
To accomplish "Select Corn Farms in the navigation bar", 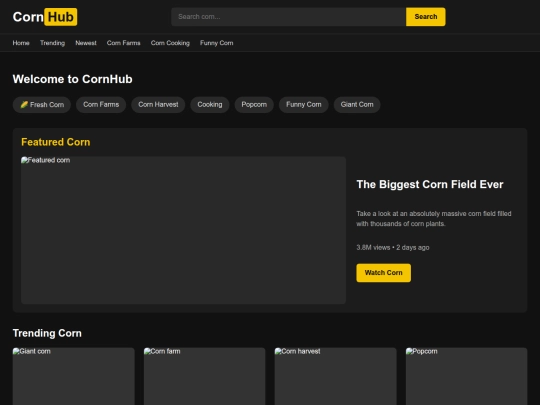I will point(124,43).
